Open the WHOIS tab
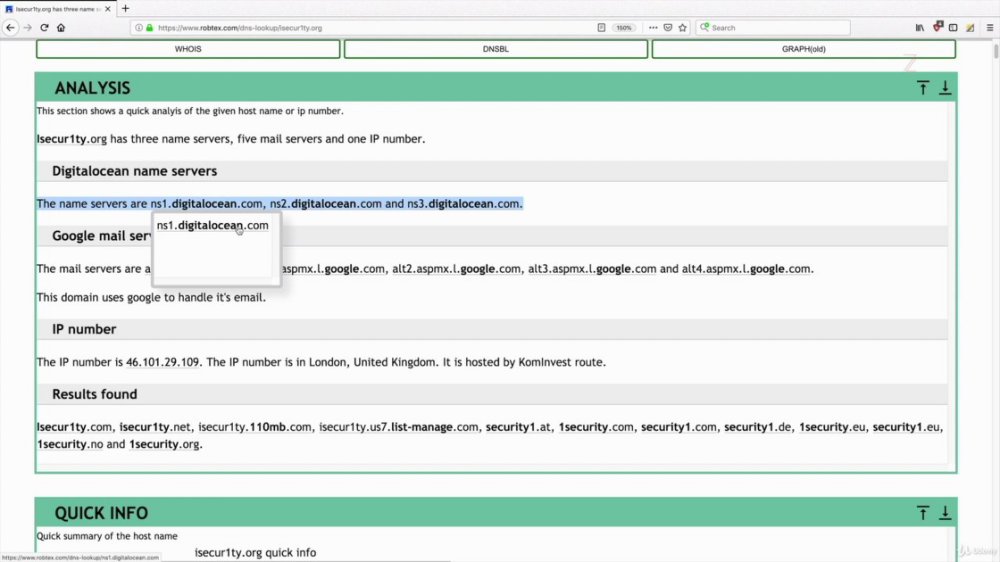1000x562 pixels. pos(188,49)
